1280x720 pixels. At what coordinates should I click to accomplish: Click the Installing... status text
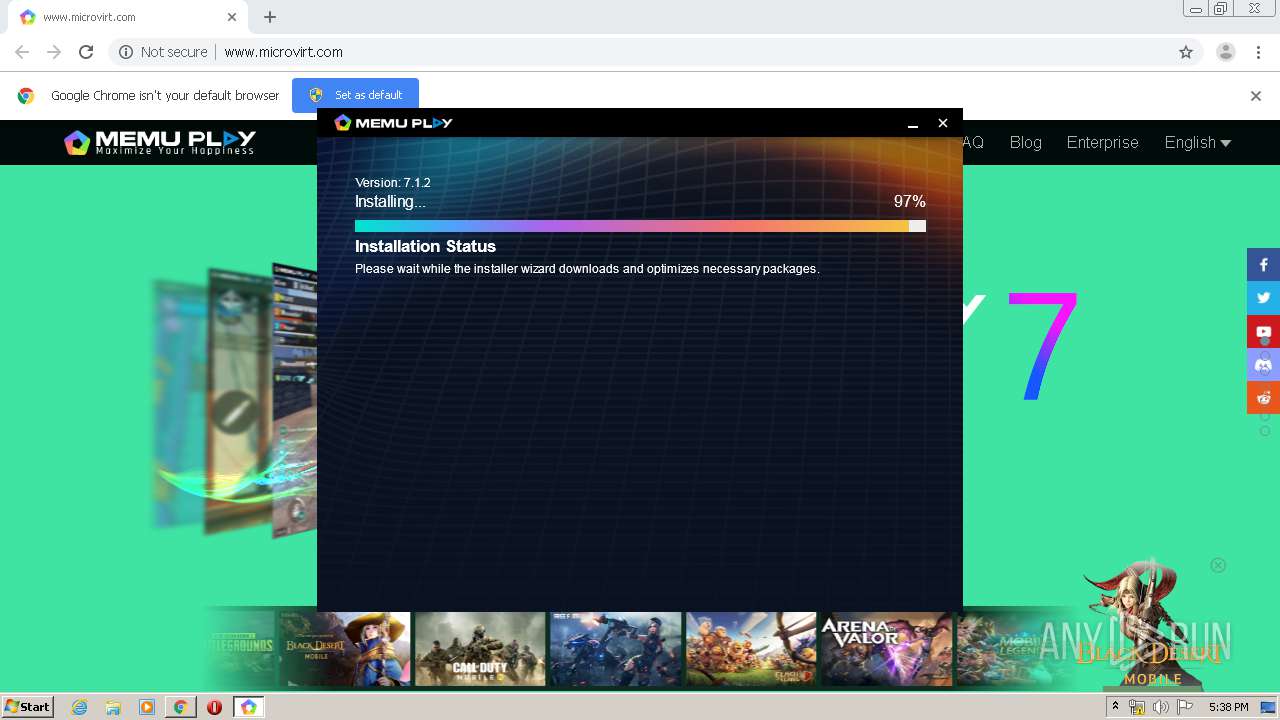tap(390, 201)
